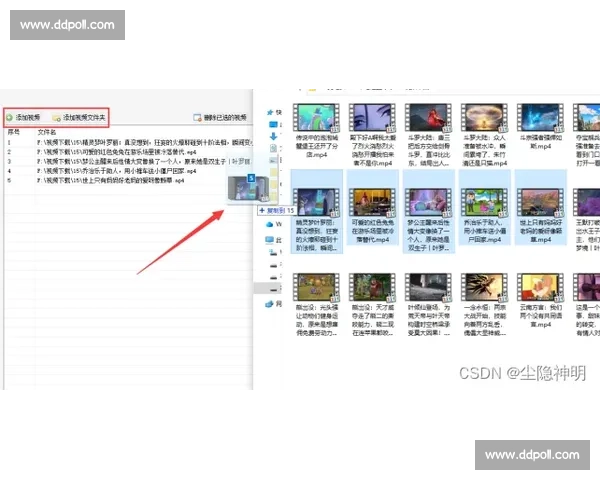Select video 熊出没：天才威夺走了熊二
The width and height of the screenshot is (600, 480).
pos(372,305)
